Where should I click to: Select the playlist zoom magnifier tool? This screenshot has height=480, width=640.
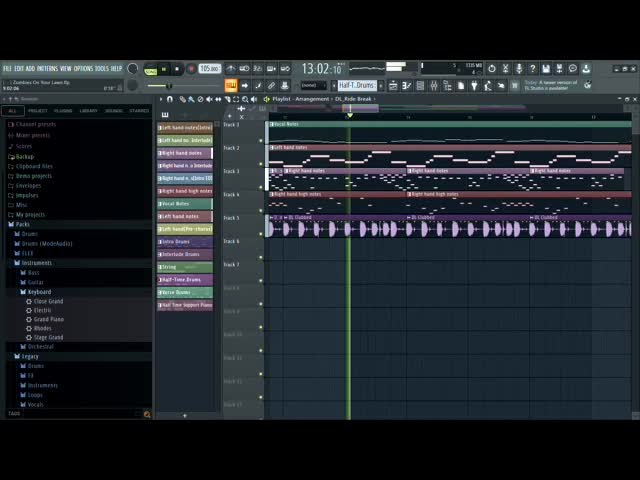[245, 99]
